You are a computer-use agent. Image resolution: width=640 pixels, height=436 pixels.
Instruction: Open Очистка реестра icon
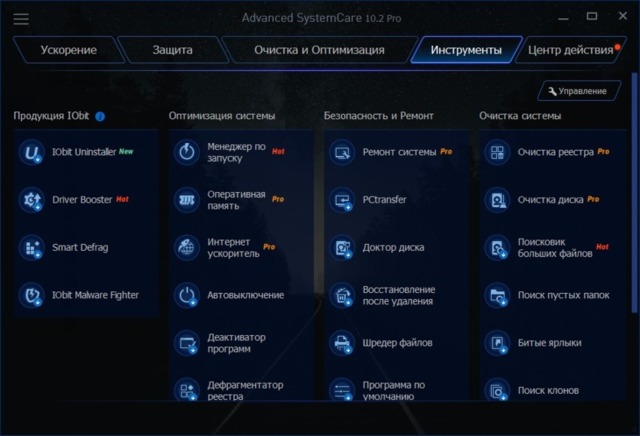(497, 152)
